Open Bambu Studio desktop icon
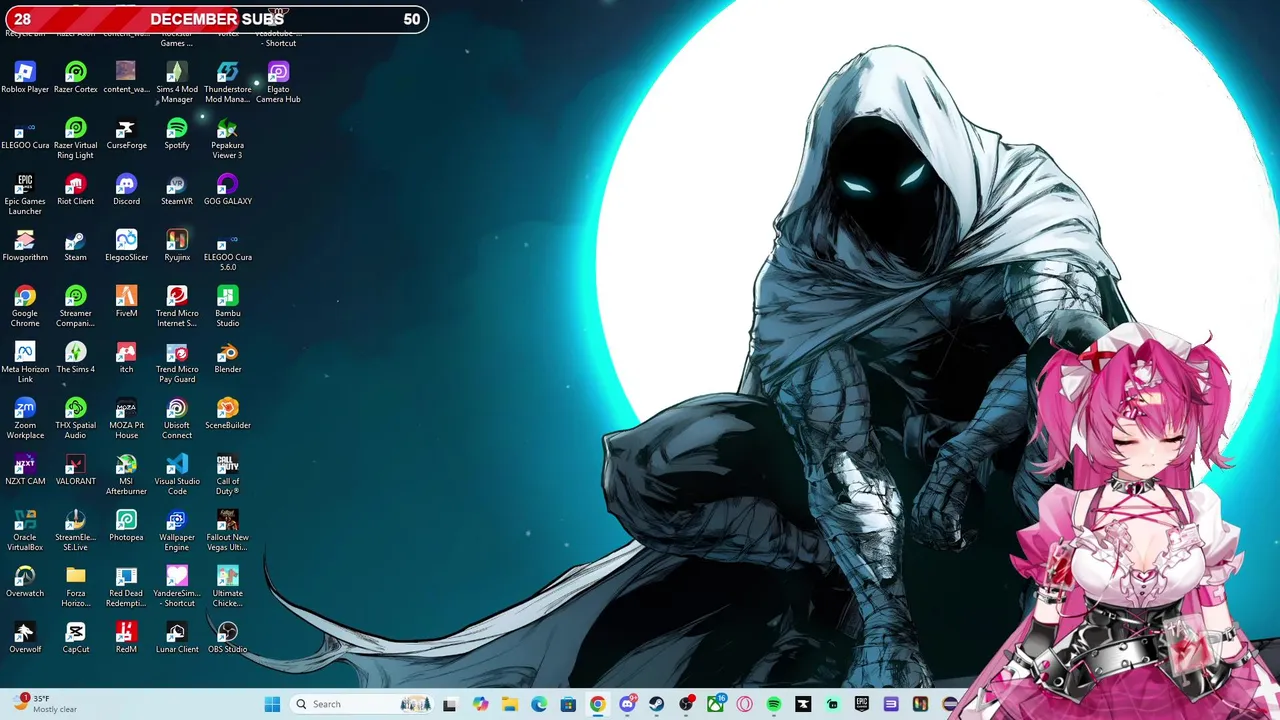Image resolution: width=1280 pixels, height=720 pixels. point(227,307)
